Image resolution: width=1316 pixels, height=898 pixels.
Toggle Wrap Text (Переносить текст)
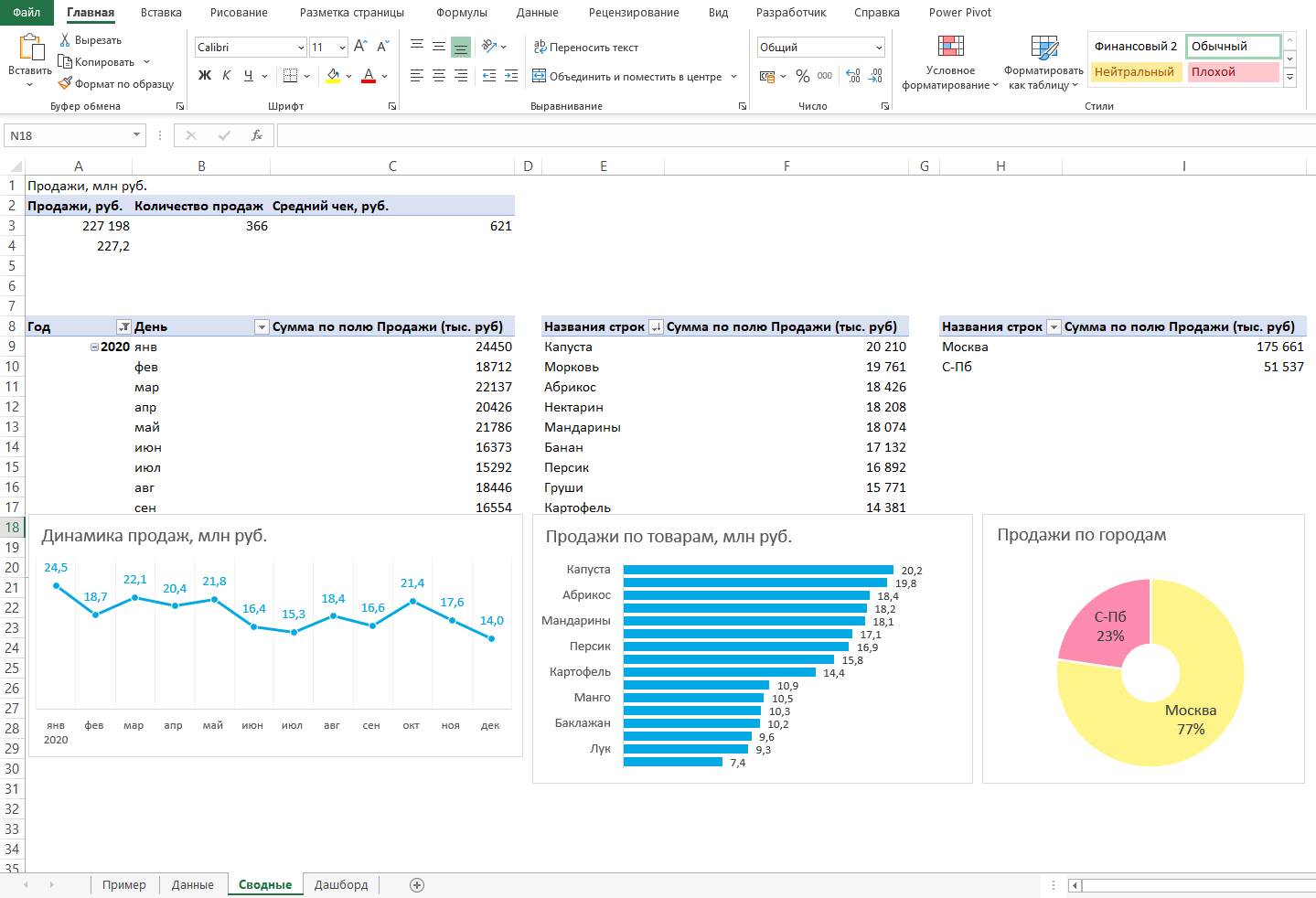tap(585, 48)
